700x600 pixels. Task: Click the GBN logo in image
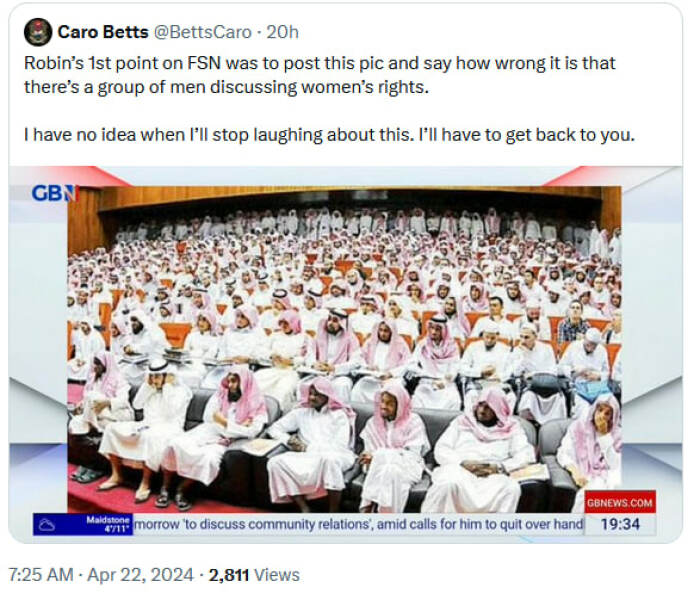click(55, 193)
